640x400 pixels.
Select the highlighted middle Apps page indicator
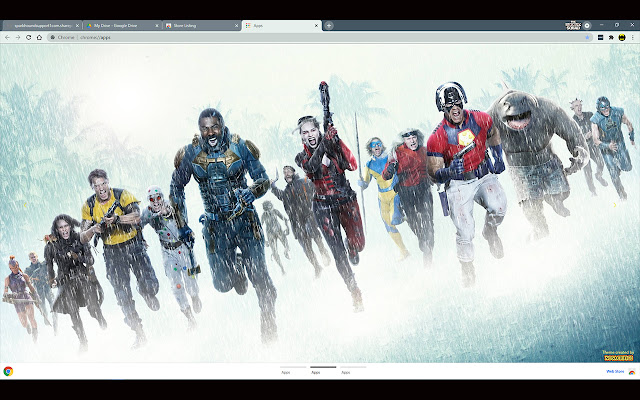(x=323, y=370)
